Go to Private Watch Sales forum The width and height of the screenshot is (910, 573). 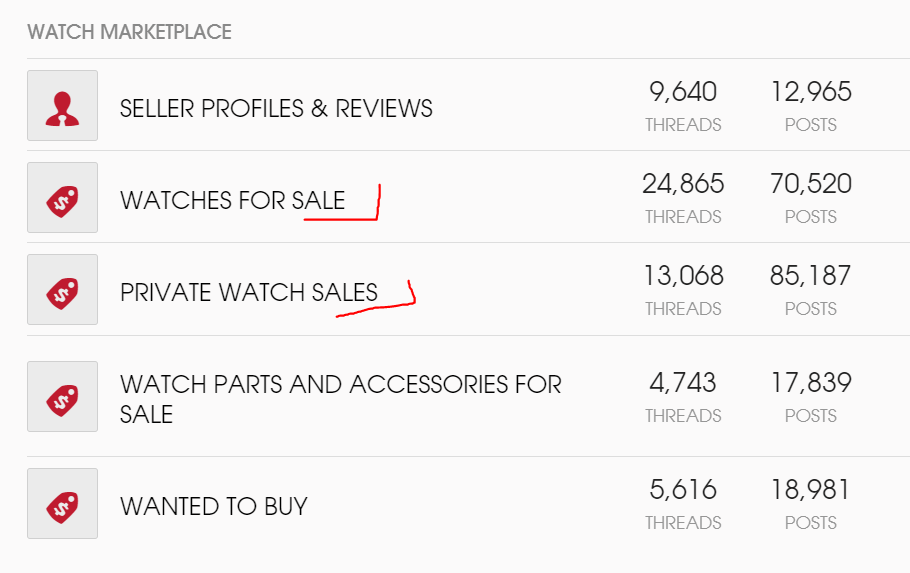pyautogui.click(x=249, y=292)
